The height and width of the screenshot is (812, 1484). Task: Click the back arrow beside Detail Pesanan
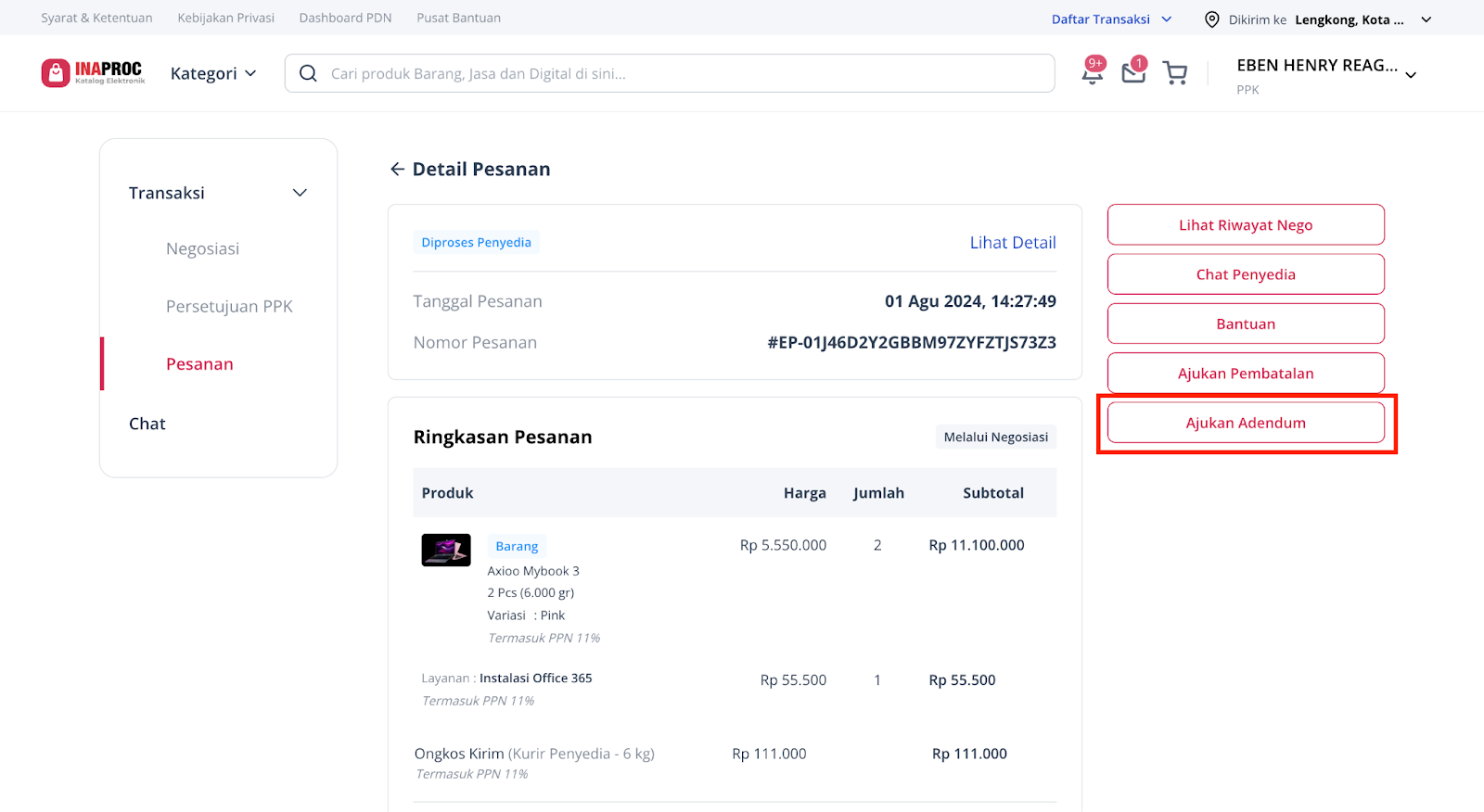point(397,169)
